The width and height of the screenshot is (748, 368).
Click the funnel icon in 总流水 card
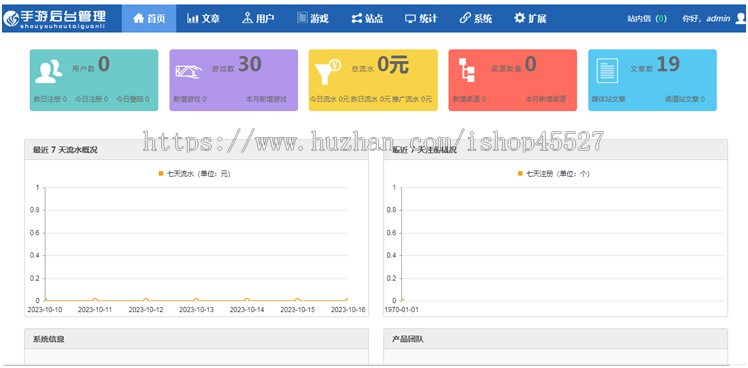point(328,72)
